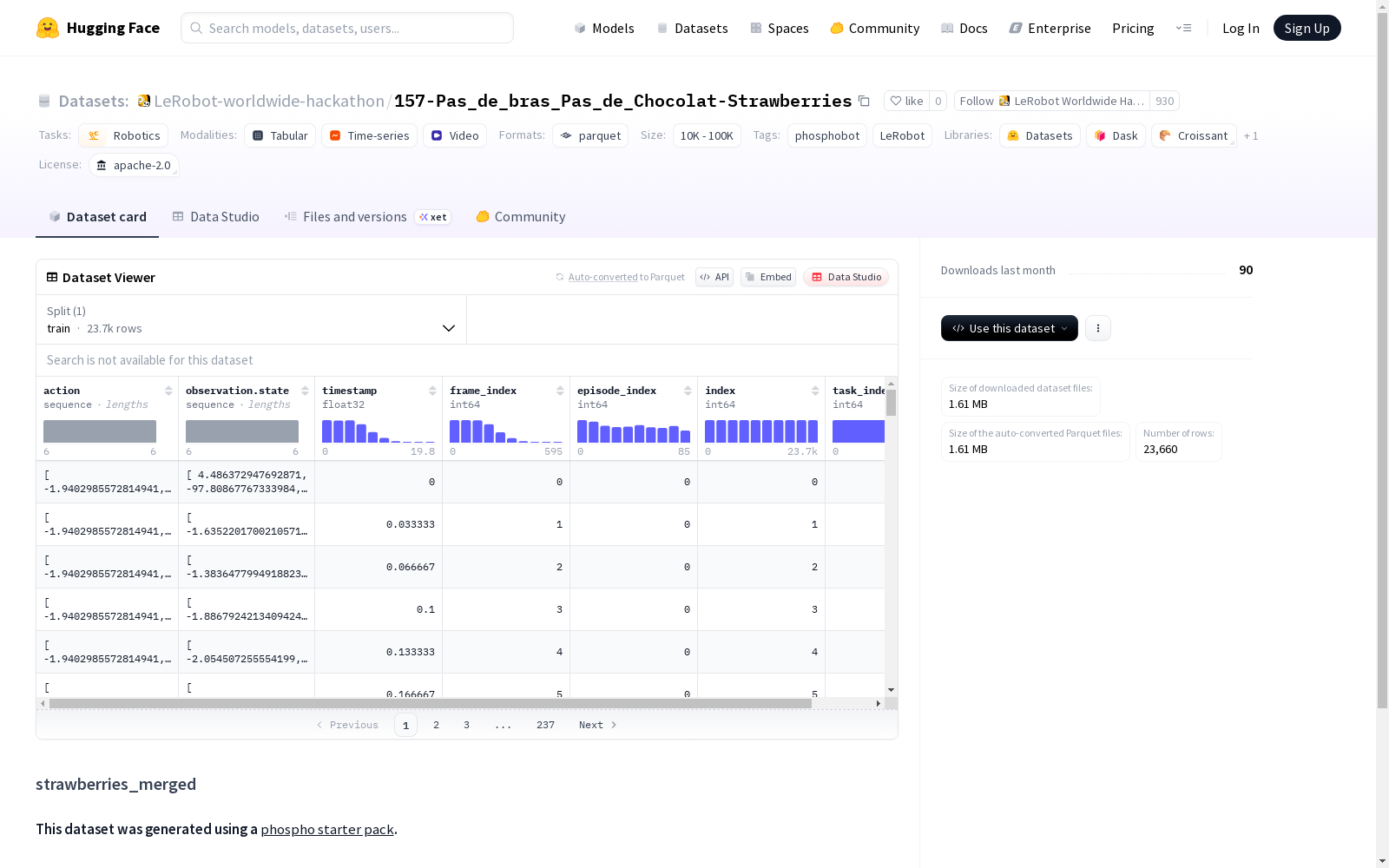1389x868 pixels.
Task: Click the Time-series modality tag
Action: point(369,135)
